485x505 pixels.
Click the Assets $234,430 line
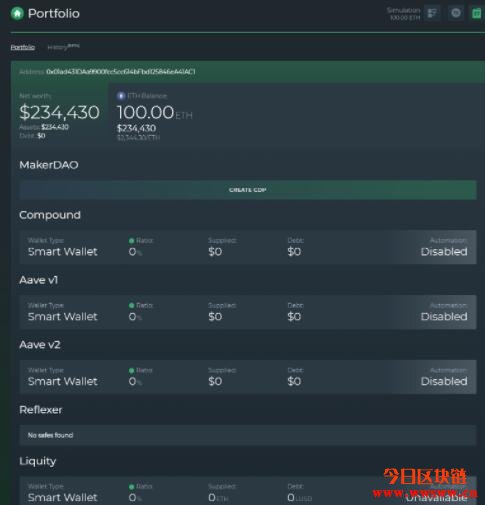pyautogui.click(x=44, y=127)
